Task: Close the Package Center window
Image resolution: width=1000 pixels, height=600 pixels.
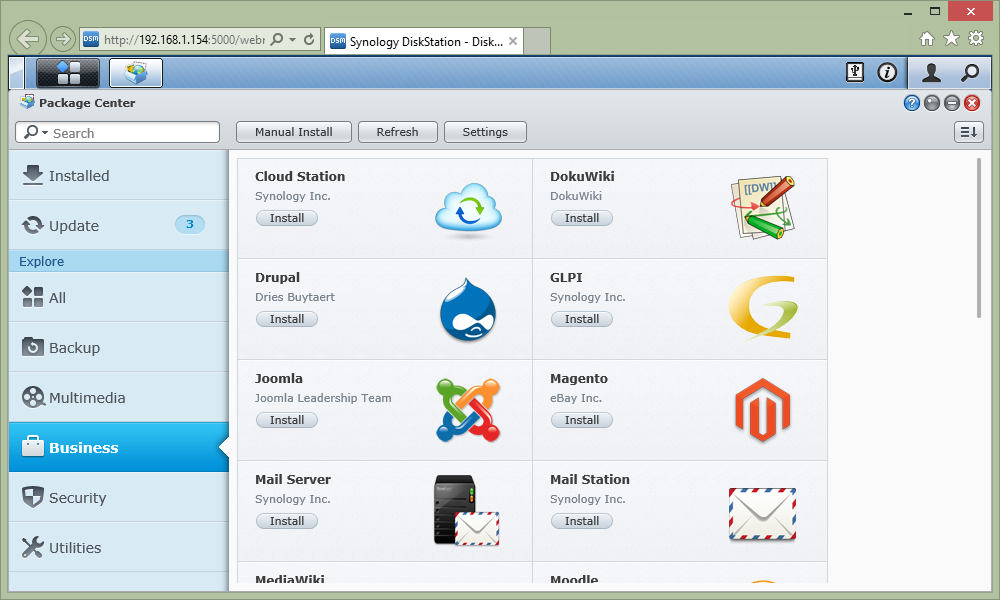Action: coord(971,103)
